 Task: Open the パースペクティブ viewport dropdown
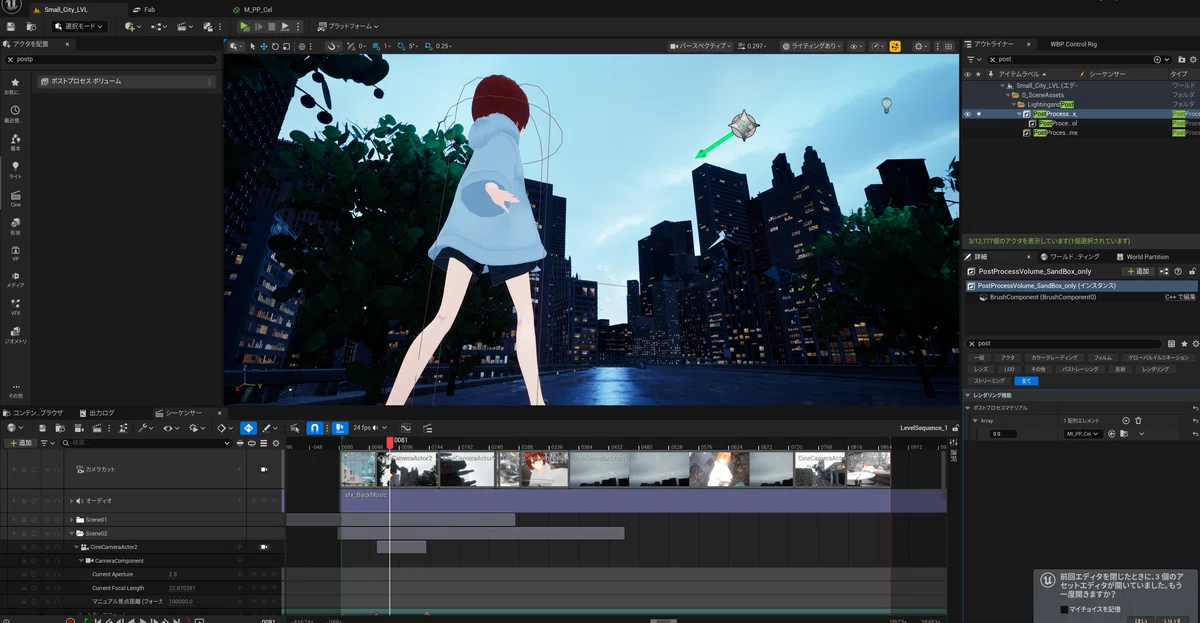702,46
